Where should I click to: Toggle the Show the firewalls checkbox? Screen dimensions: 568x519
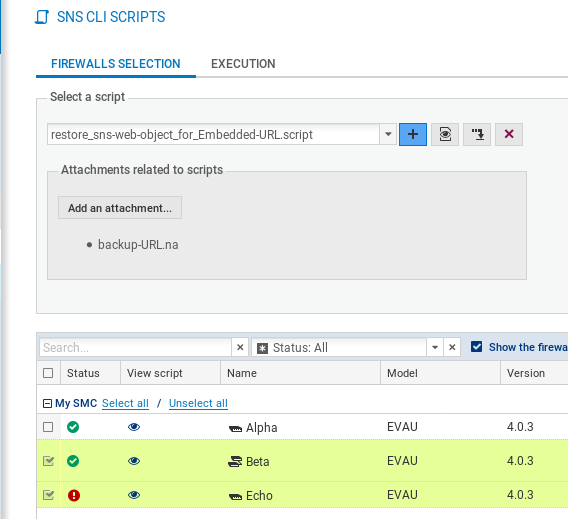point(476,347)
